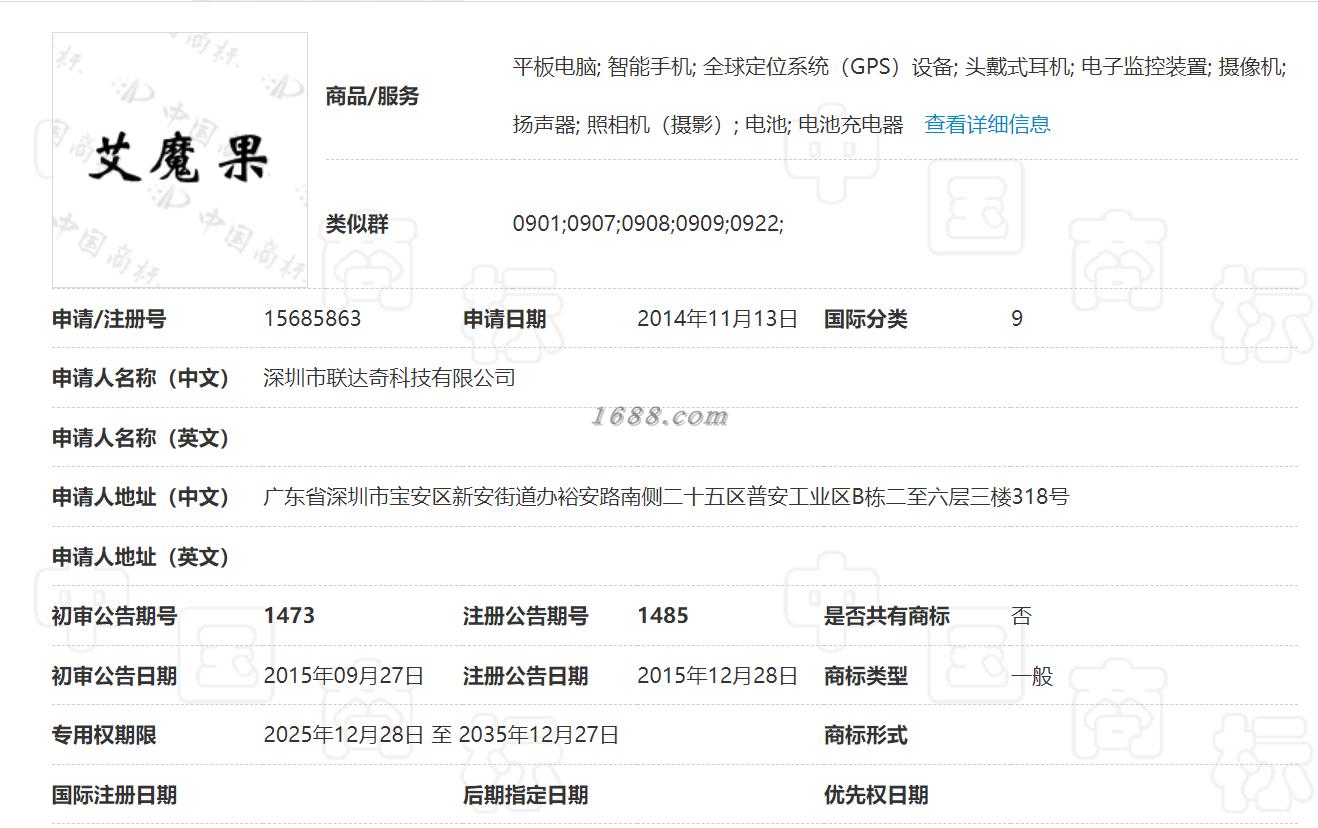Select registration announcement issue number 1485
Image resolution: width=1318 pixels, height=828 pixels.
663,616
